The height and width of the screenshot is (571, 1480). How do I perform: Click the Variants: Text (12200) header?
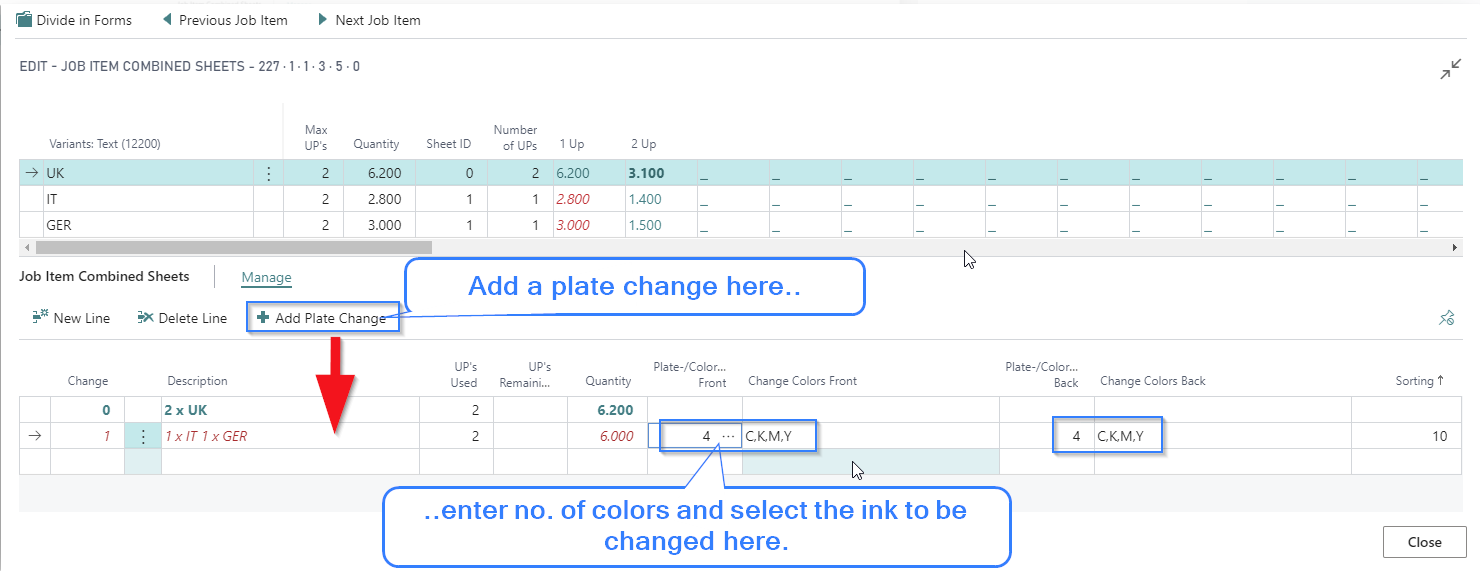pyautogui.click(x=105, y=144)
